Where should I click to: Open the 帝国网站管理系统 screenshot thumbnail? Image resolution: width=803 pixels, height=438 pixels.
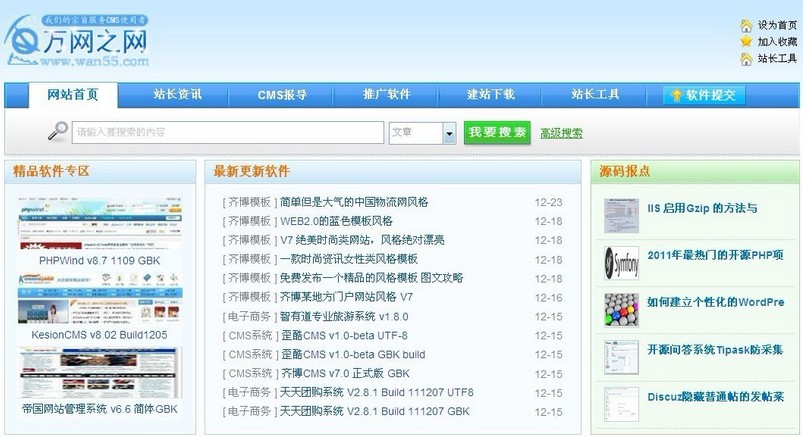[100, 373]
